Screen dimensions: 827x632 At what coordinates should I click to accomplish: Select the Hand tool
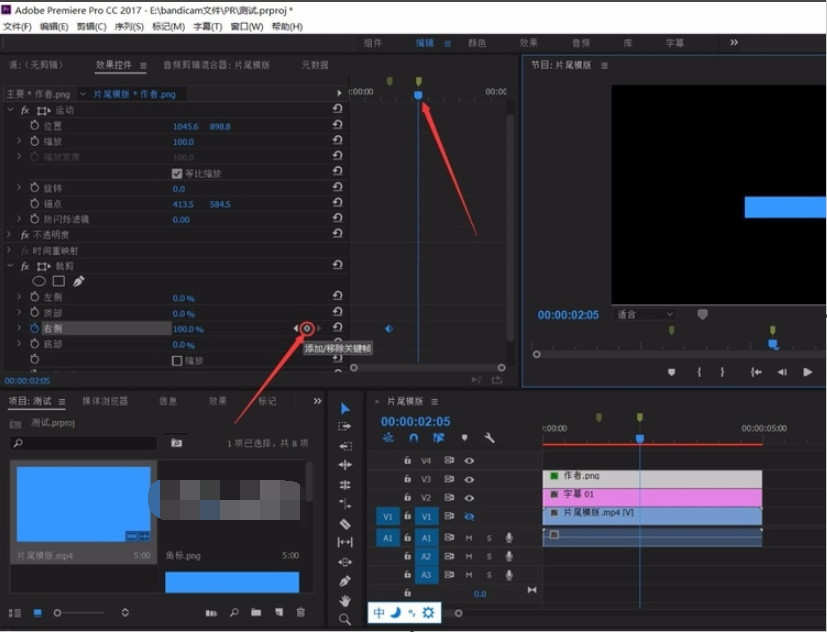(345, 600)
